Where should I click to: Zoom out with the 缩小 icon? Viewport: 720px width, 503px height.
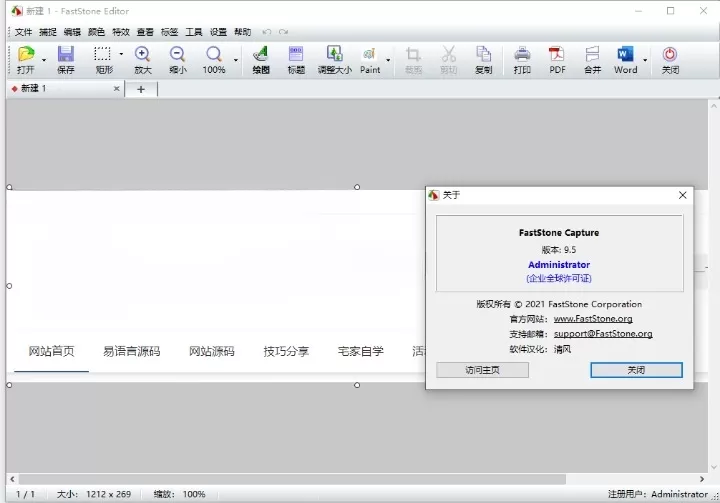178,60
